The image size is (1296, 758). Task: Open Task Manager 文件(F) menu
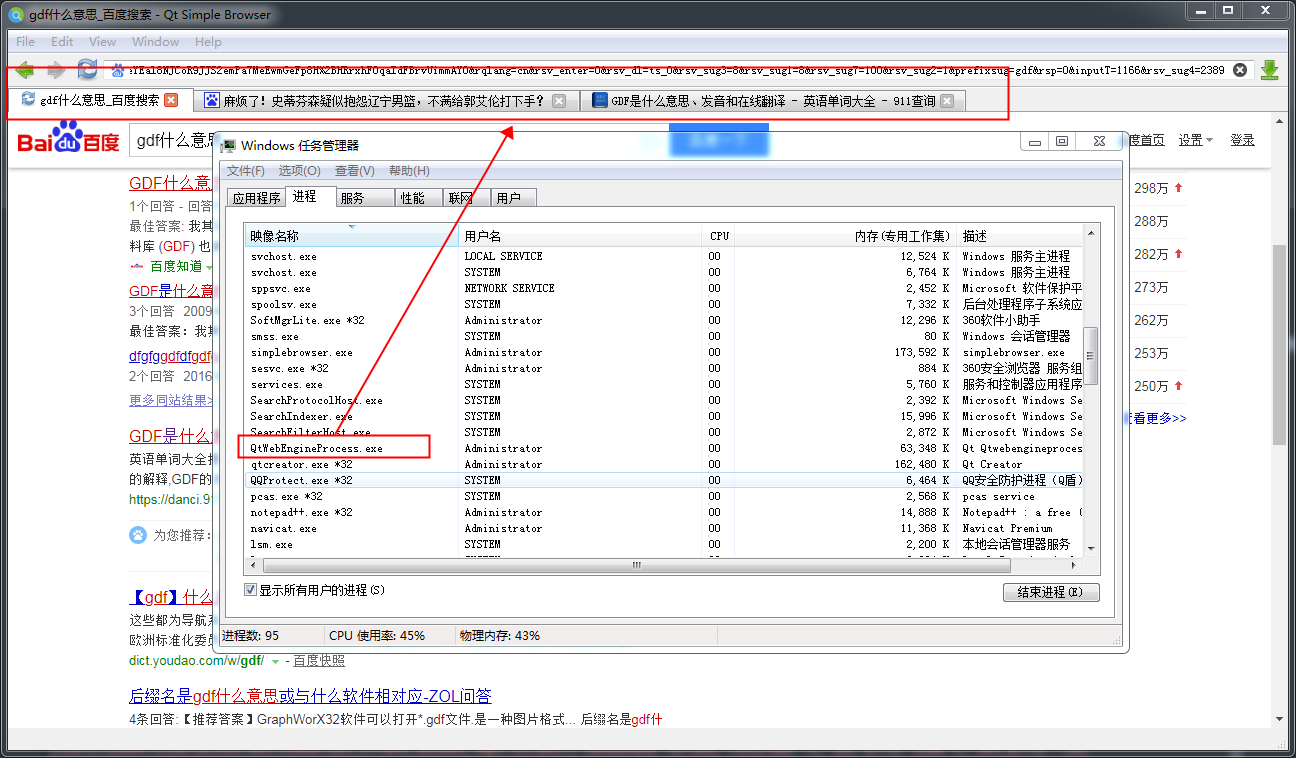pyautogui.click(x=246, y=171)
